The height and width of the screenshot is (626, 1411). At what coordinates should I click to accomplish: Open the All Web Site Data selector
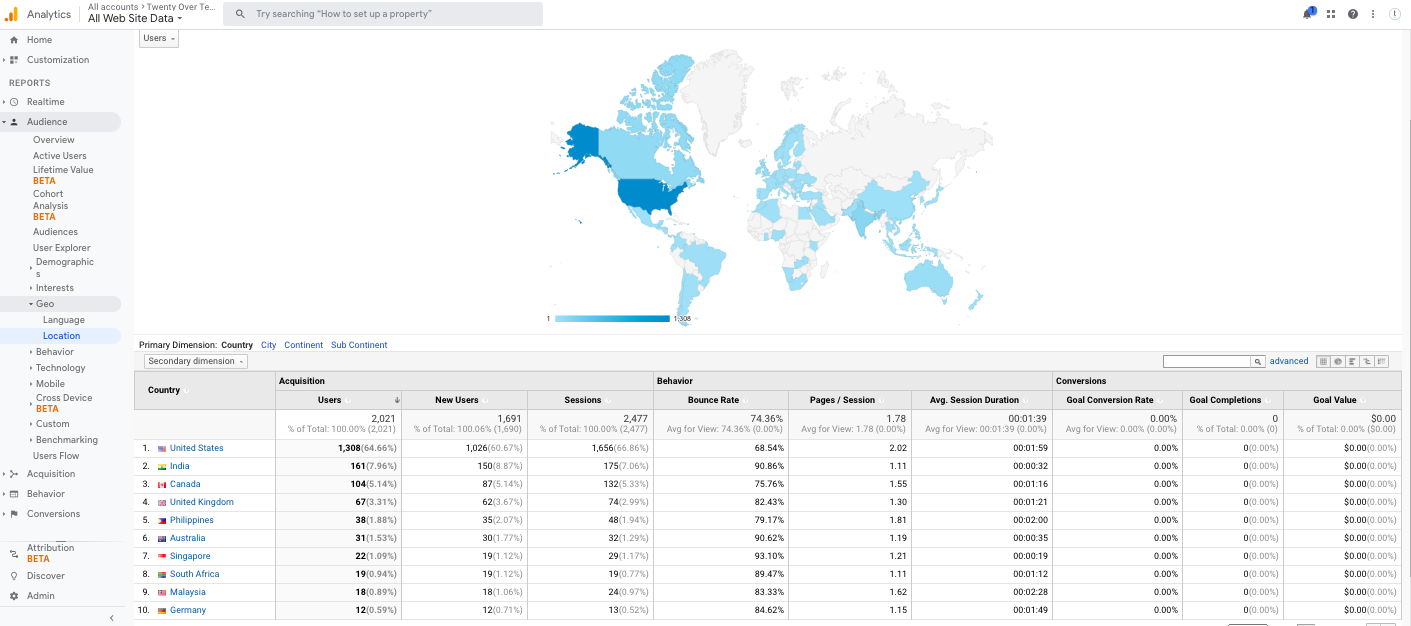pos(135,18)
